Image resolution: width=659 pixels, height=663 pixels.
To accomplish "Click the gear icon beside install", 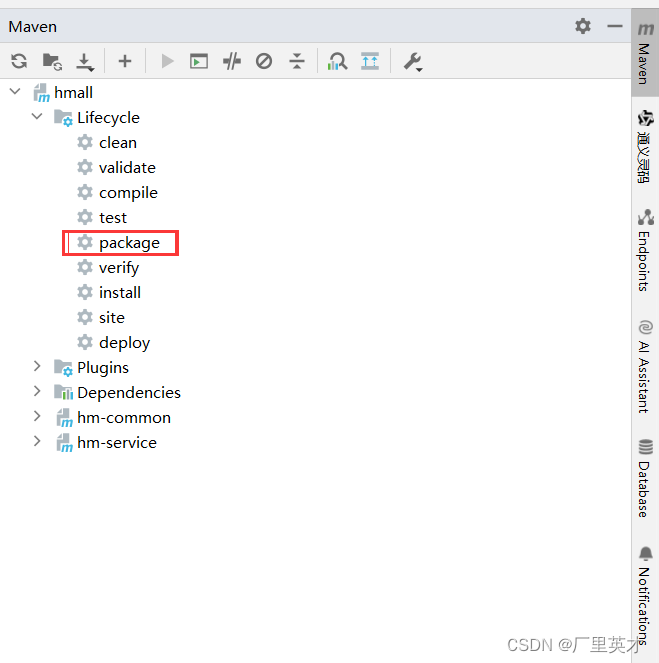I will pos(85,292).
